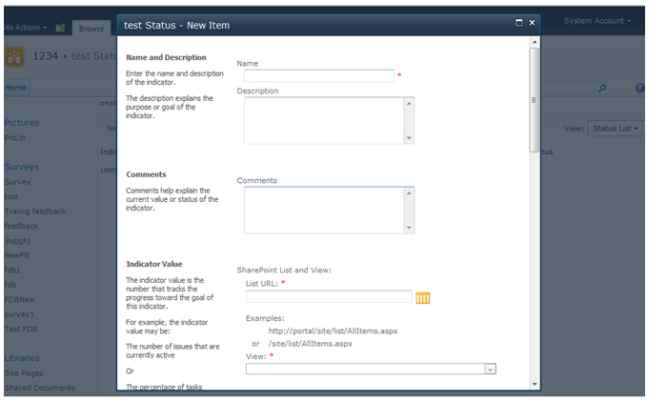The height and width of the screenshot is (400, 650).
Task: Open the Pictures link in left navigation
Action: (x=22, y=123)
